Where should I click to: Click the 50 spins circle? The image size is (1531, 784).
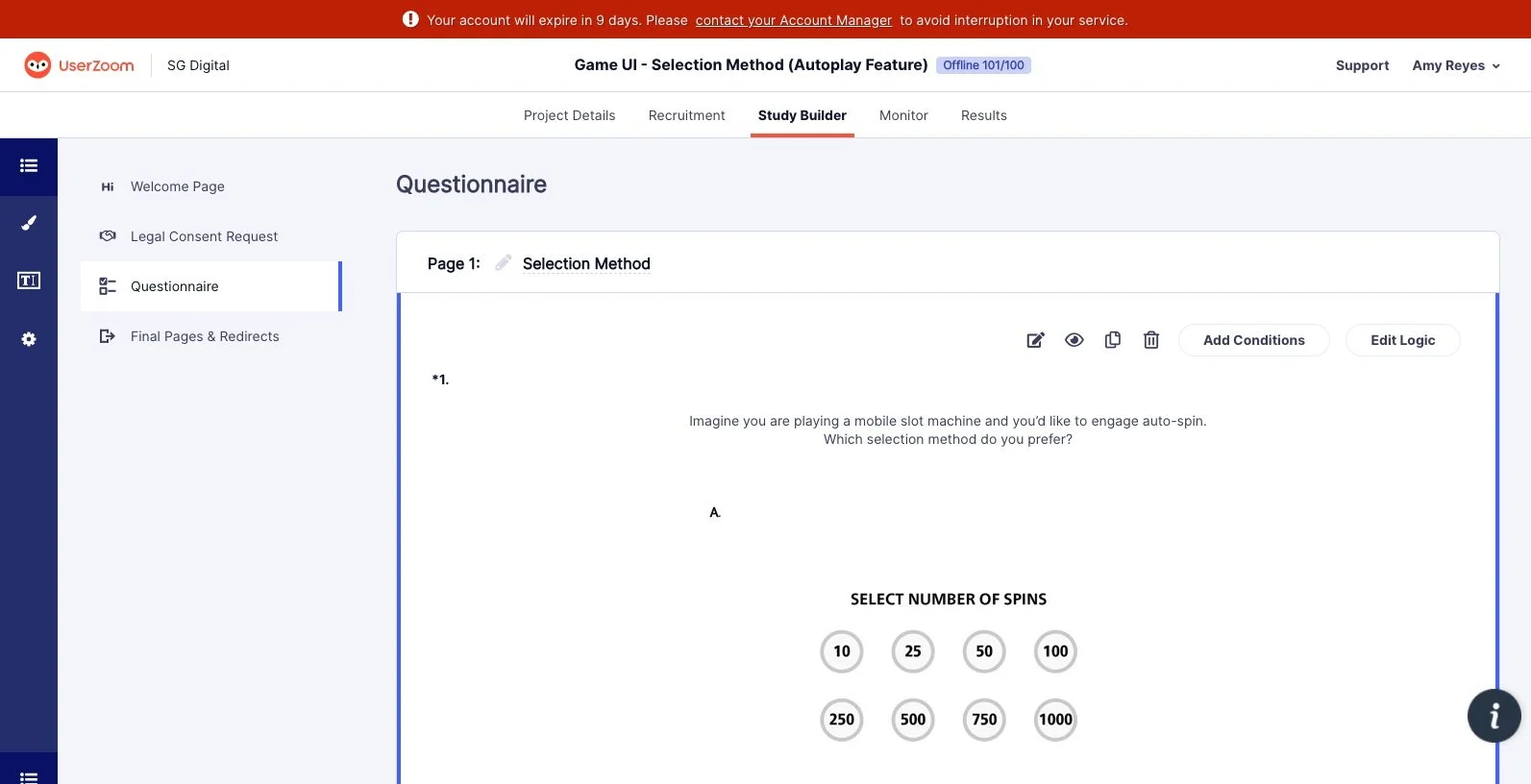[x=984, y=651]
